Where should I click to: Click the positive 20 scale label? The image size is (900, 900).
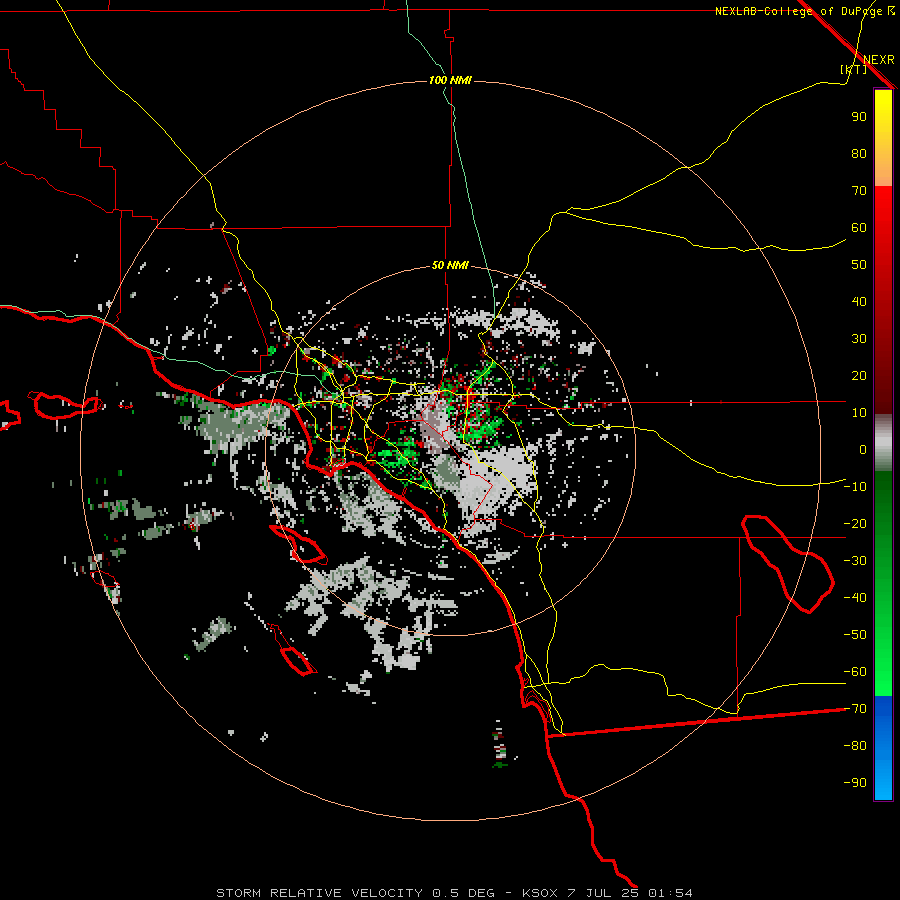coord(859,375)
